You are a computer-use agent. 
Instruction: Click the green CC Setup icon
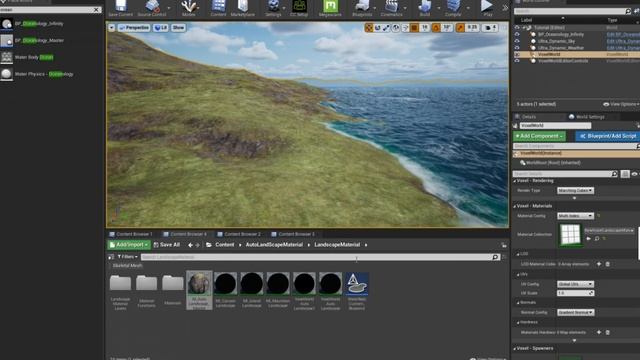(299, 8)
